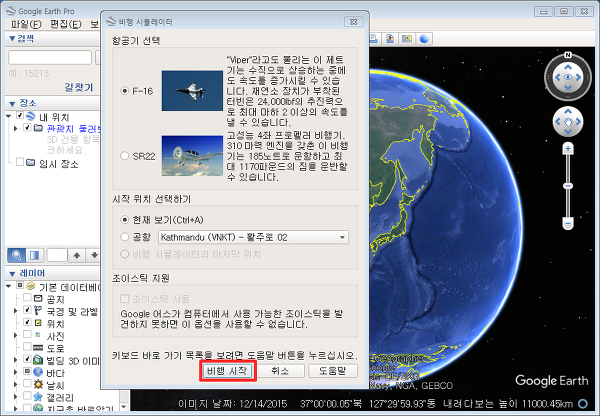This screenshot has width=600, height=416.
Task: Move selected place up with arrow
Action: click(77, 255)
